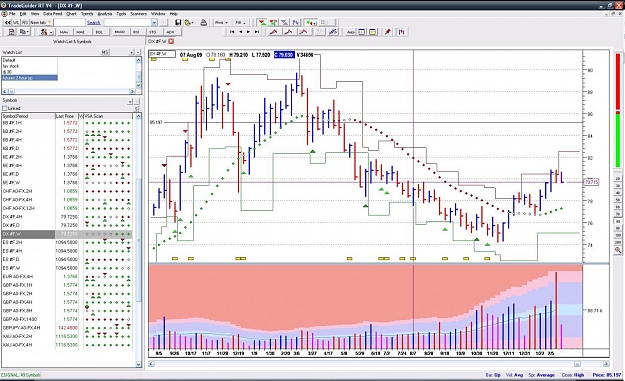Click the plus button in Watch List header

tap(132, 52)
